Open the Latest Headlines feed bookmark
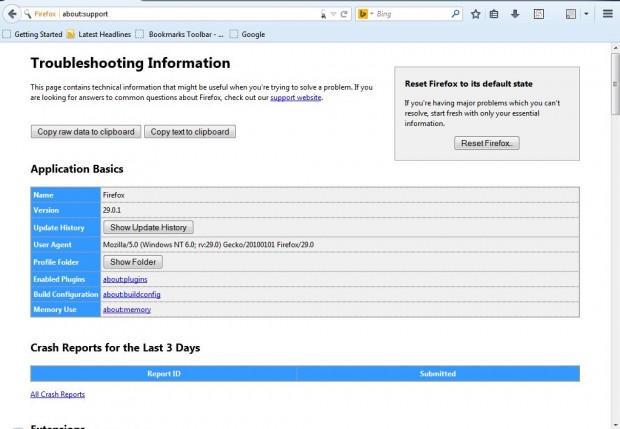Screen dimensions: 620x429 pyautogui.click(x=99, y=34)
